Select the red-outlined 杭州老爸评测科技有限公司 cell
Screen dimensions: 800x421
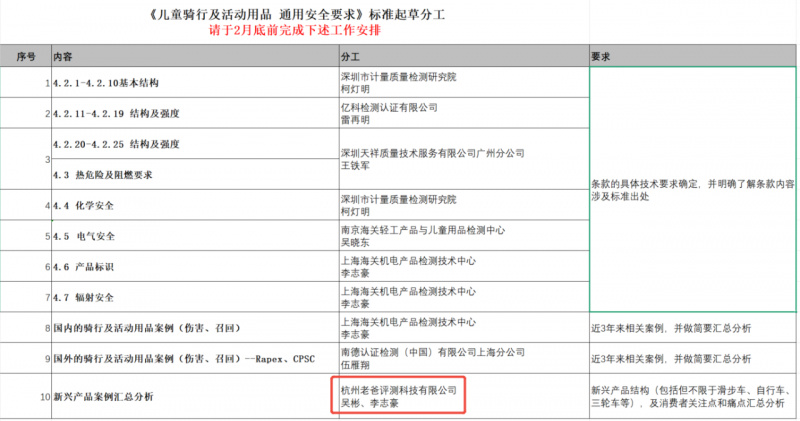coord(397,397)
